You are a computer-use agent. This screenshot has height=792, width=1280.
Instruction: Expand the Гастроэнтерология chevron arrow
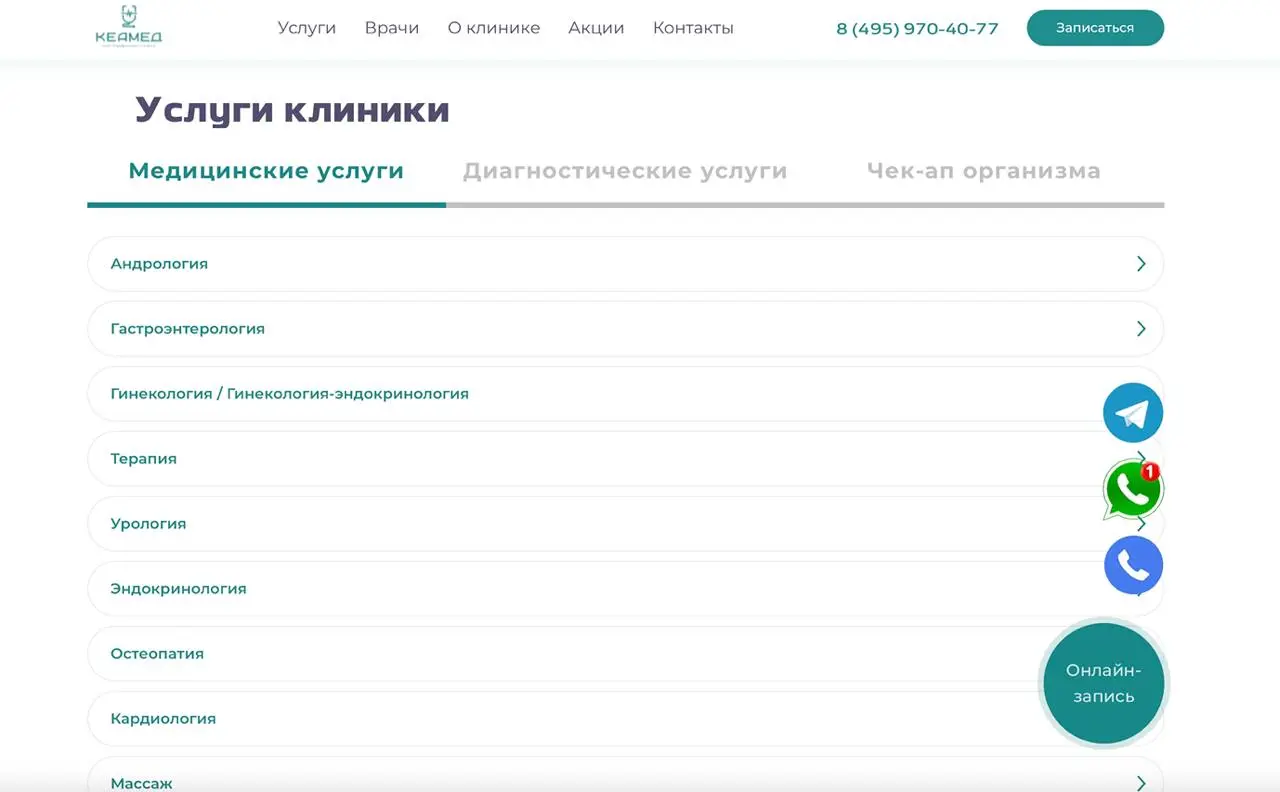pos(1141,329)
